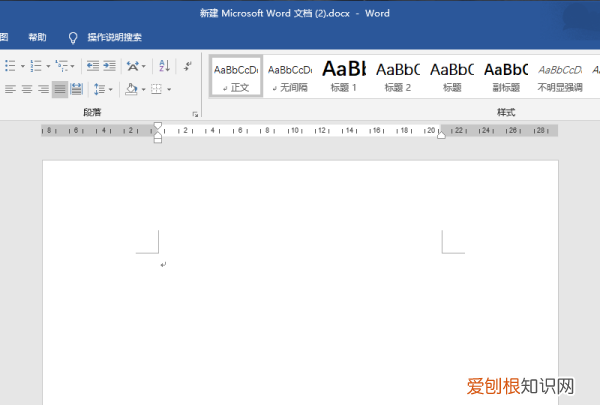Click 操作说明搜索 tell-me search box

114,37
